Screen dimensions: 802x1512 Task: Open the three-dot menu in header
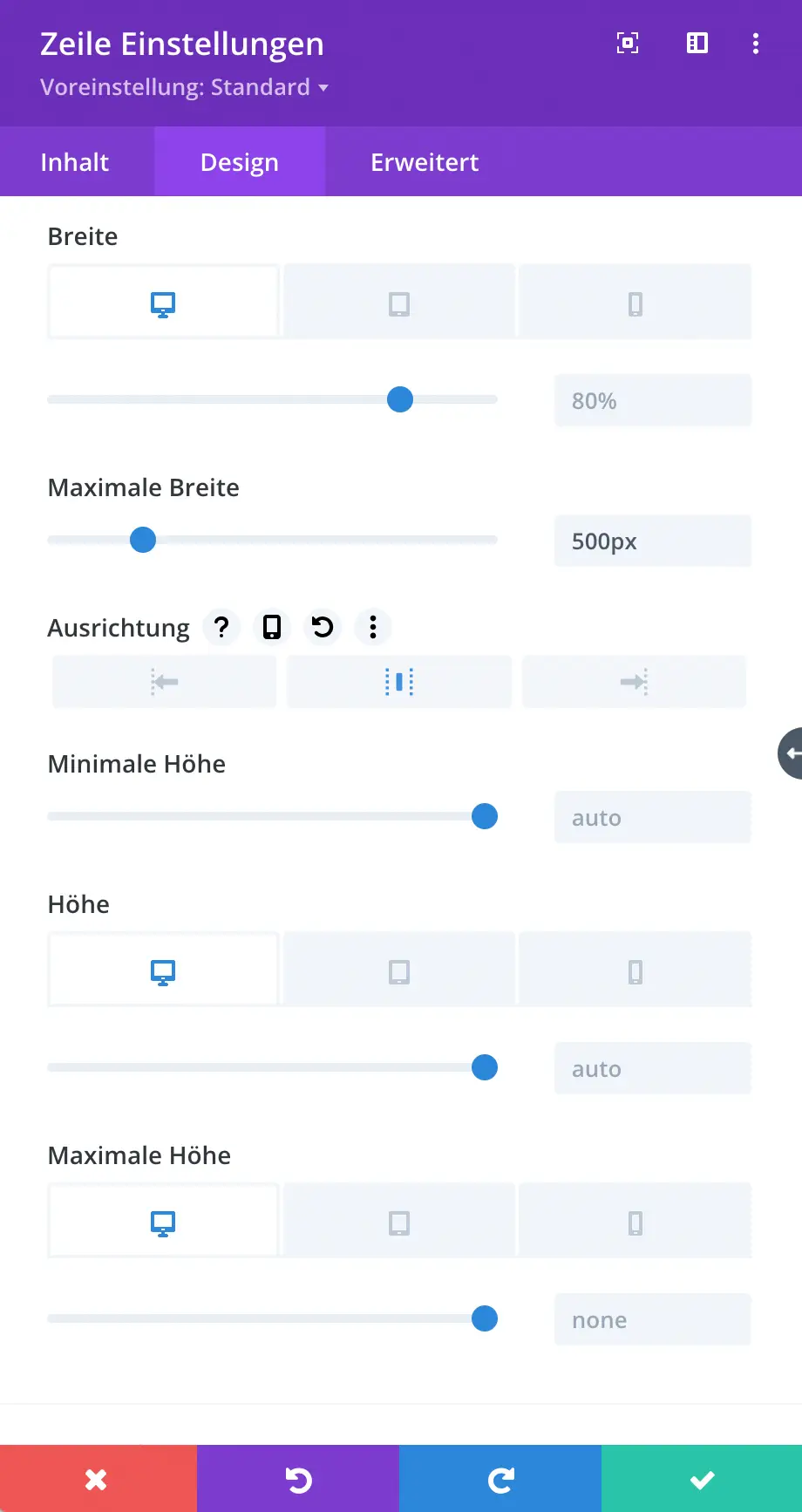click(x=755, y=44)
